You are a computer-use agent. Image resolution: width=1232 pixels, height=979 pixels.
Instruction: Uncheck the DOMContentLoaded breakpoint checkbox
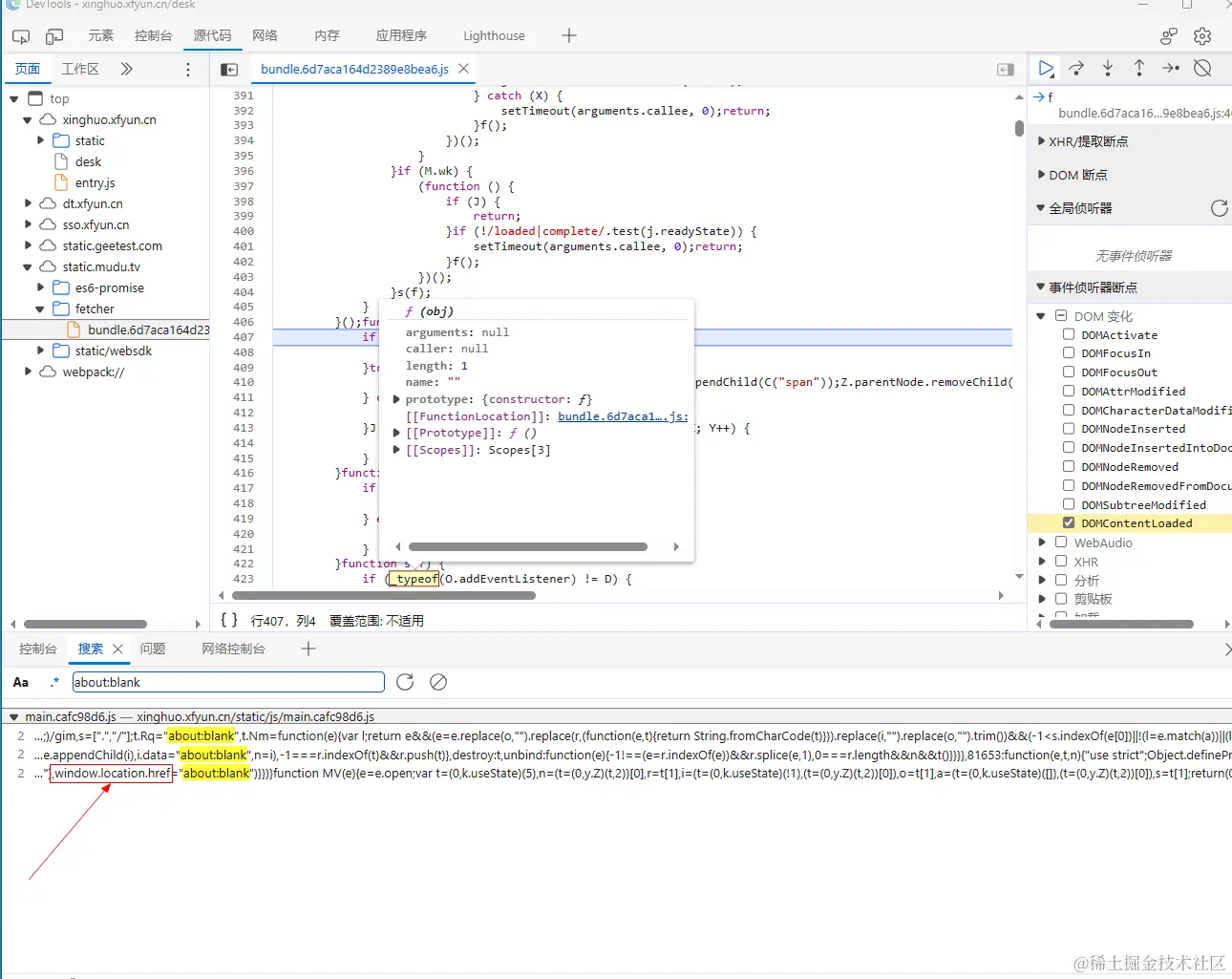point(1069,523)
